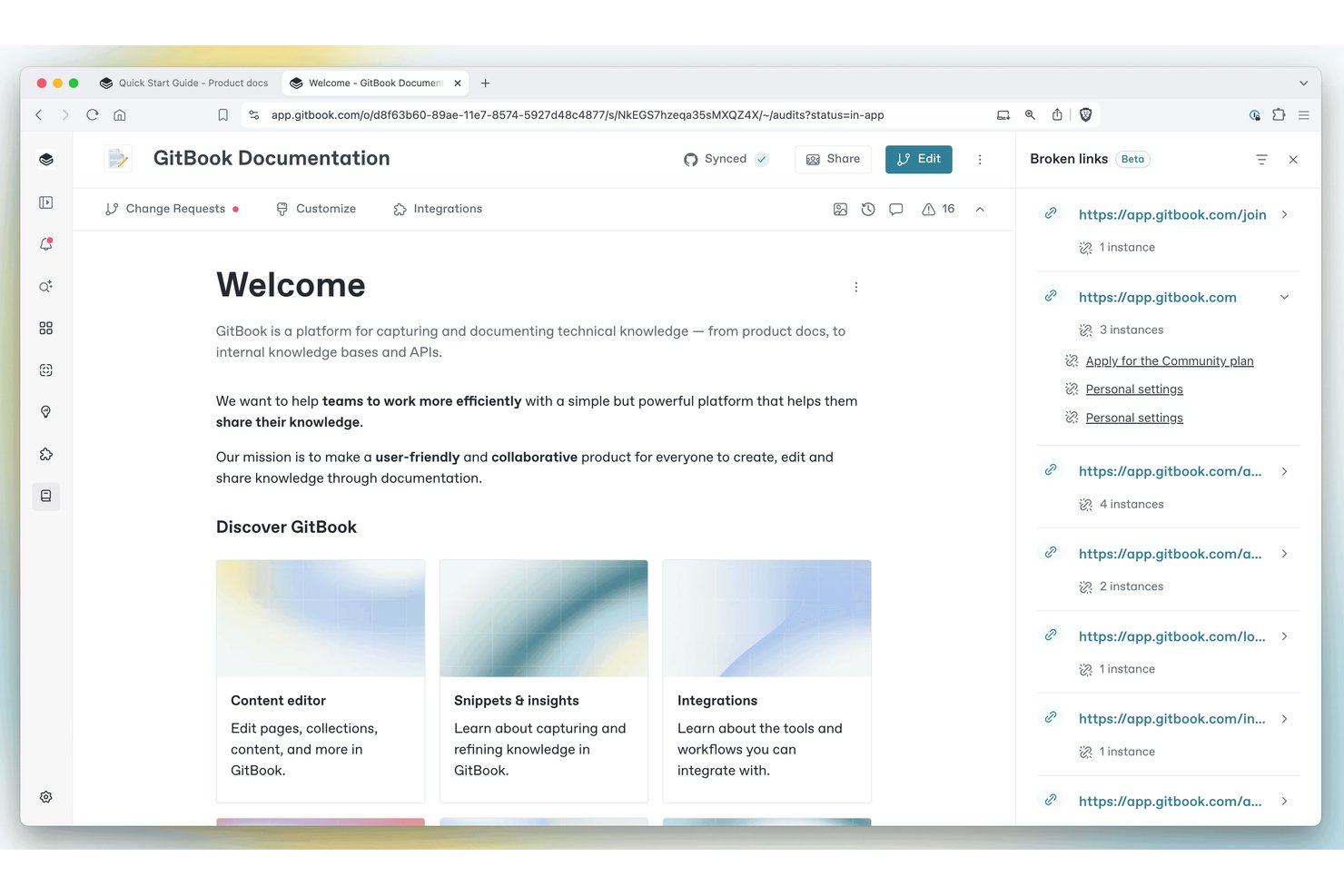Click the GitBook Documentation space emoji icon

[118, 159]
